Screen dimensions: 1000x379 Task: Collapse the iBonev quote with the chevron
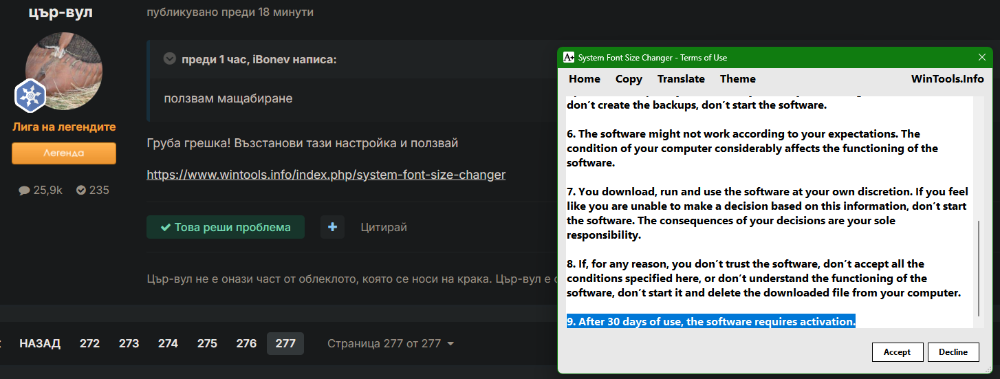pyautogui.click(x=170, y=59)
